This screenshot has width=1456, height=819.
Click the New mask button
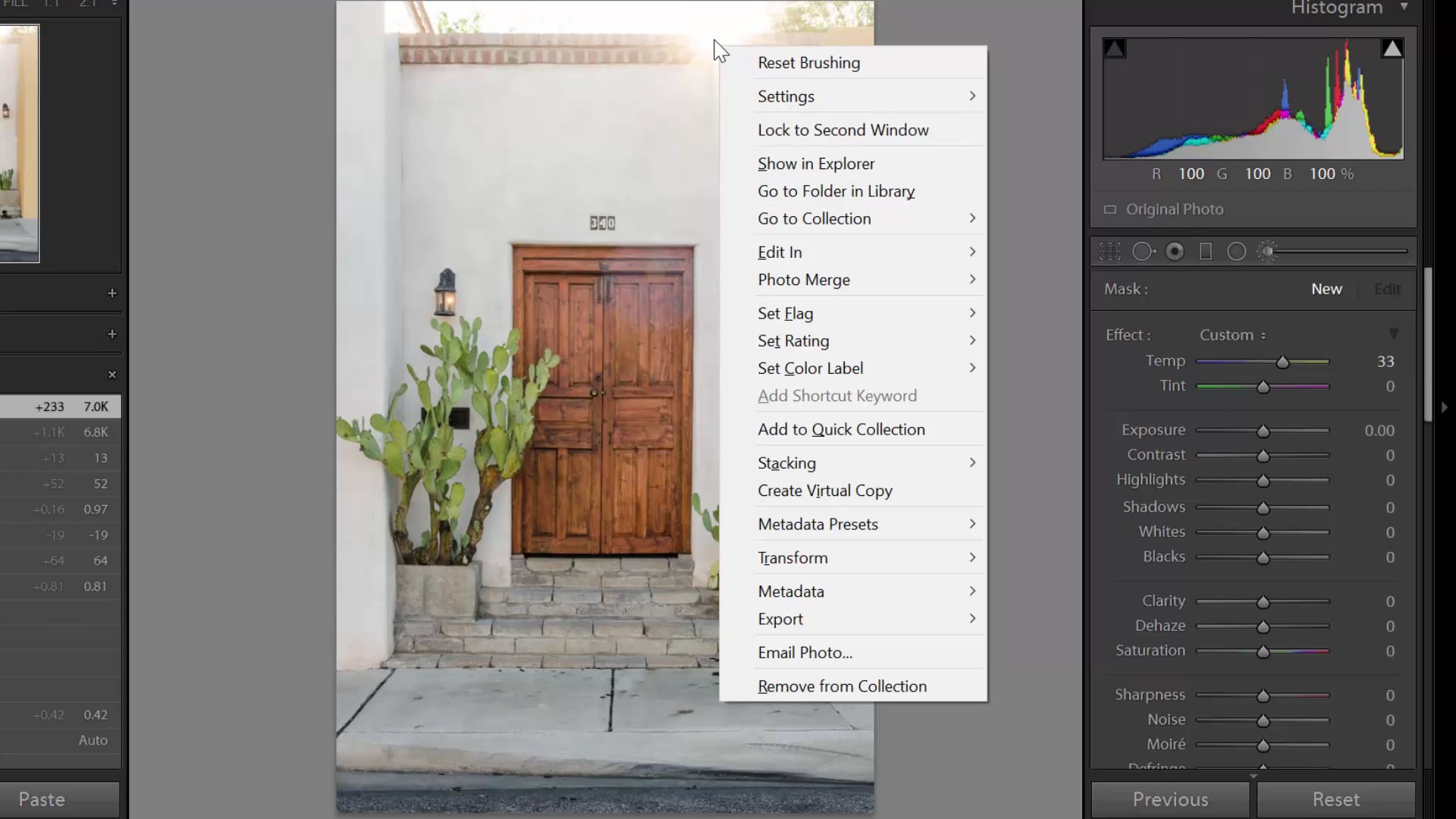tap(1326, 289)
